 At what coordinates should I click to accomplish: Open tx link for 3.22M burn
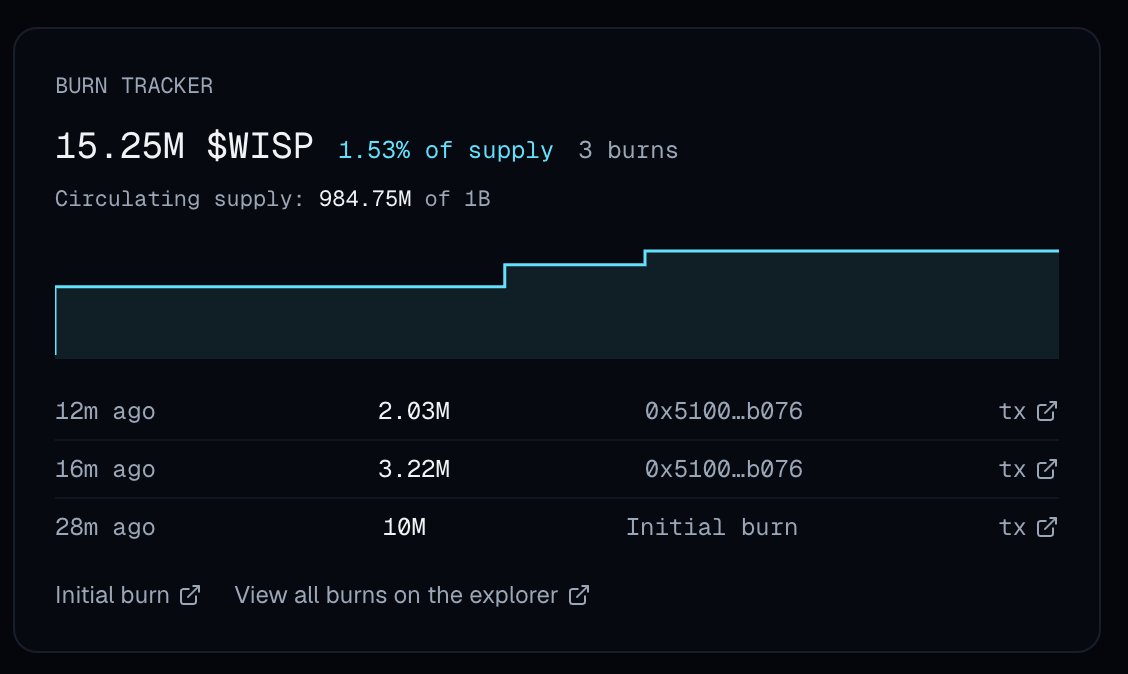pos(1028,469)
